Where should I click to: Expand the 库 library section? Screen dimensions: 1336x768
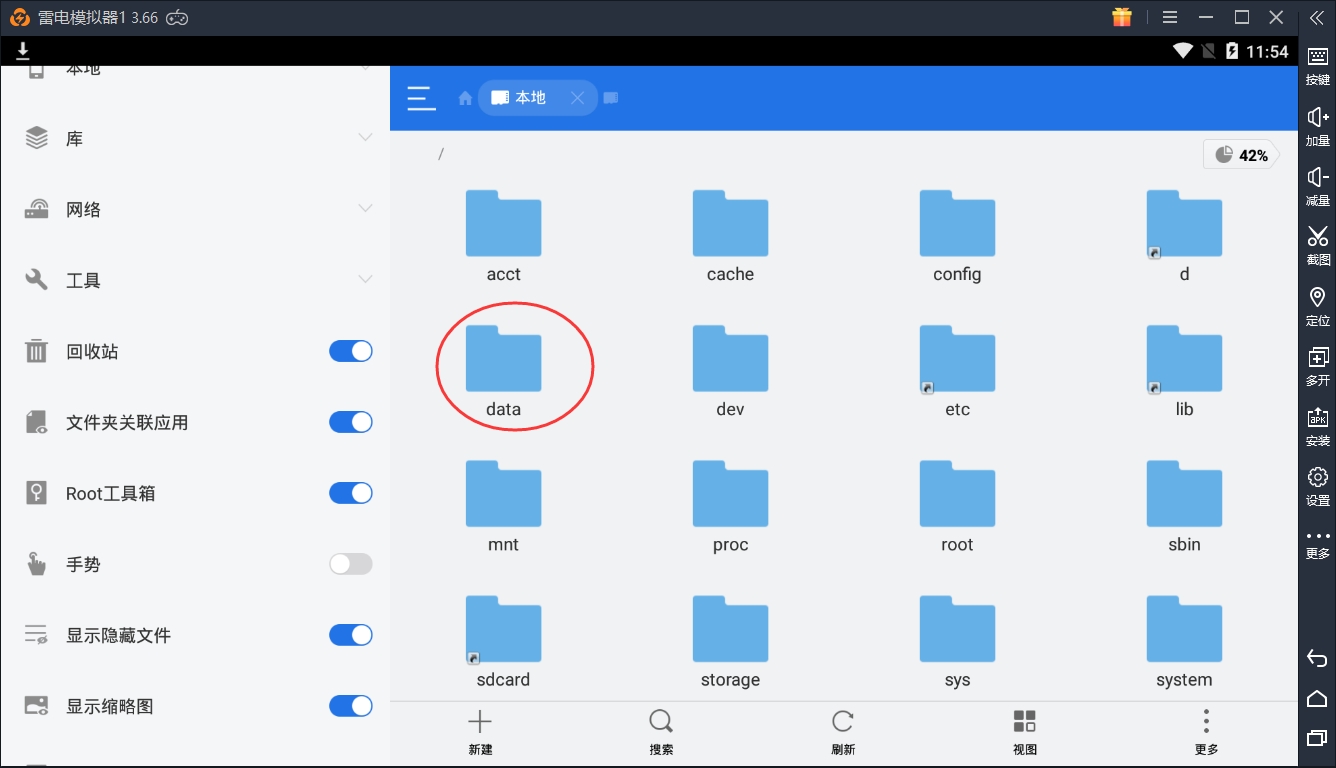tap(365, 138)
